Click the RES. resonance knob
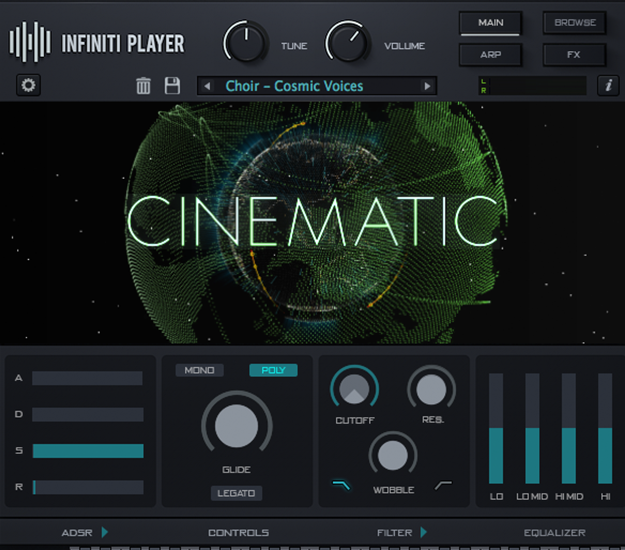Image resolution: width=625 pixels, height=550 pixels. (x=431, y=389)
